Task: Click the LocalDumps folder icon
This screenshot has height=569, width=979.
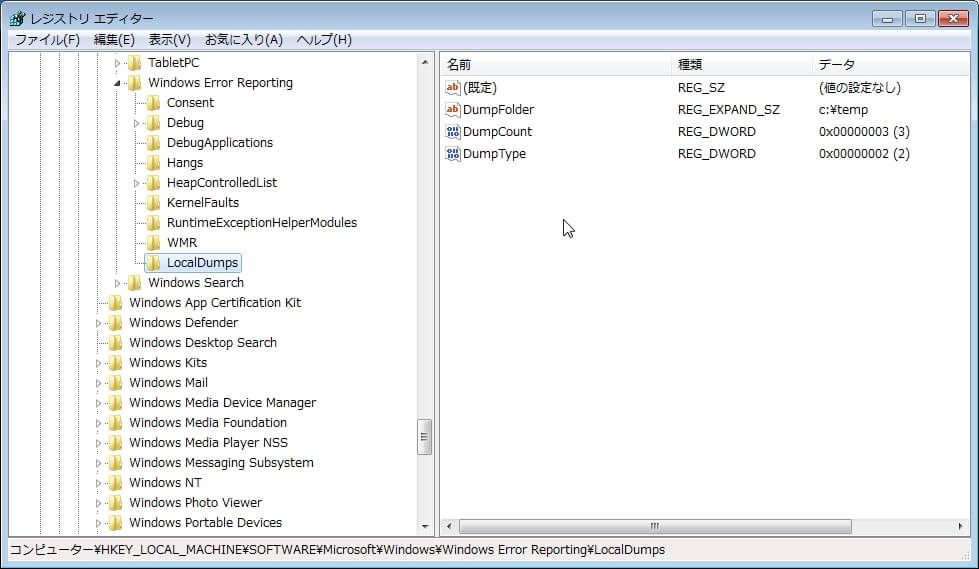Action: click(x=153, y=263)
